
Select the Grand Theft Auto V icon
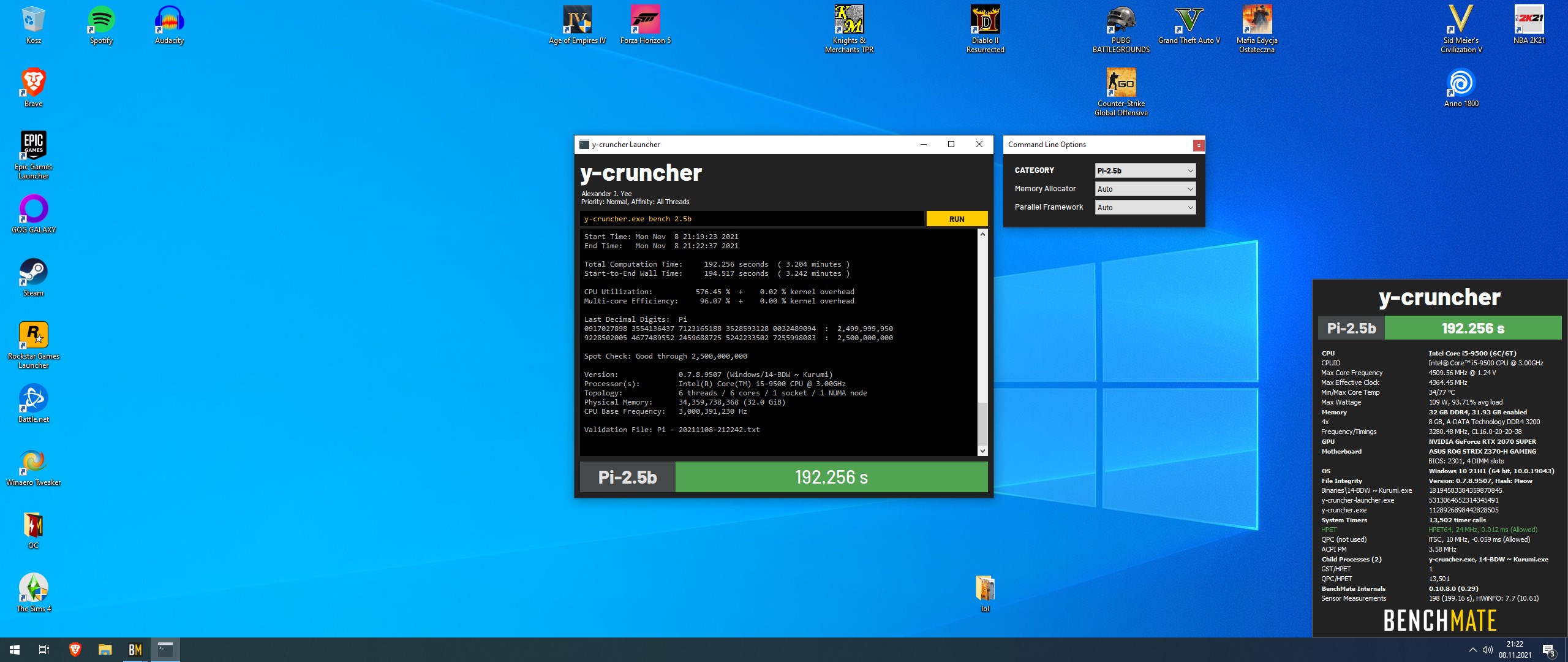pos(1189,25)
